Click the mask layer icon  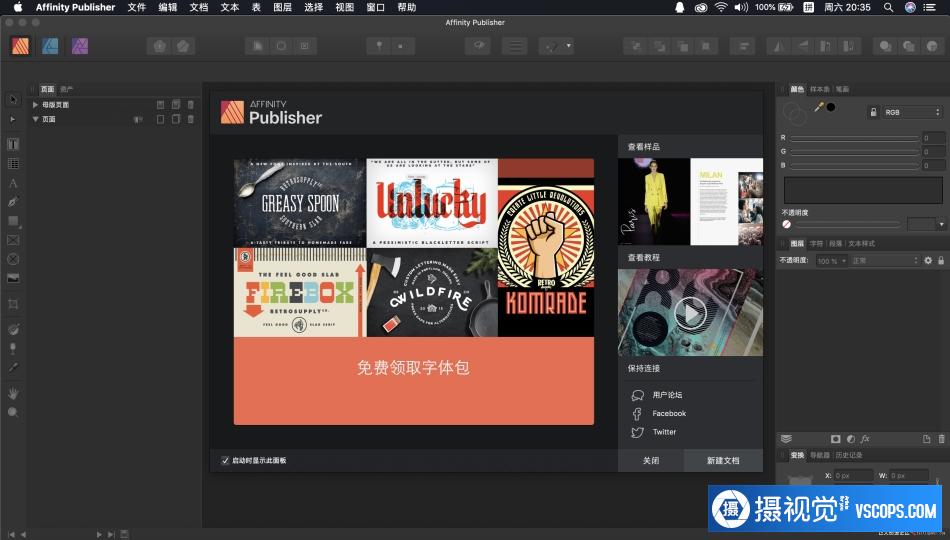(x=835, y=439)
